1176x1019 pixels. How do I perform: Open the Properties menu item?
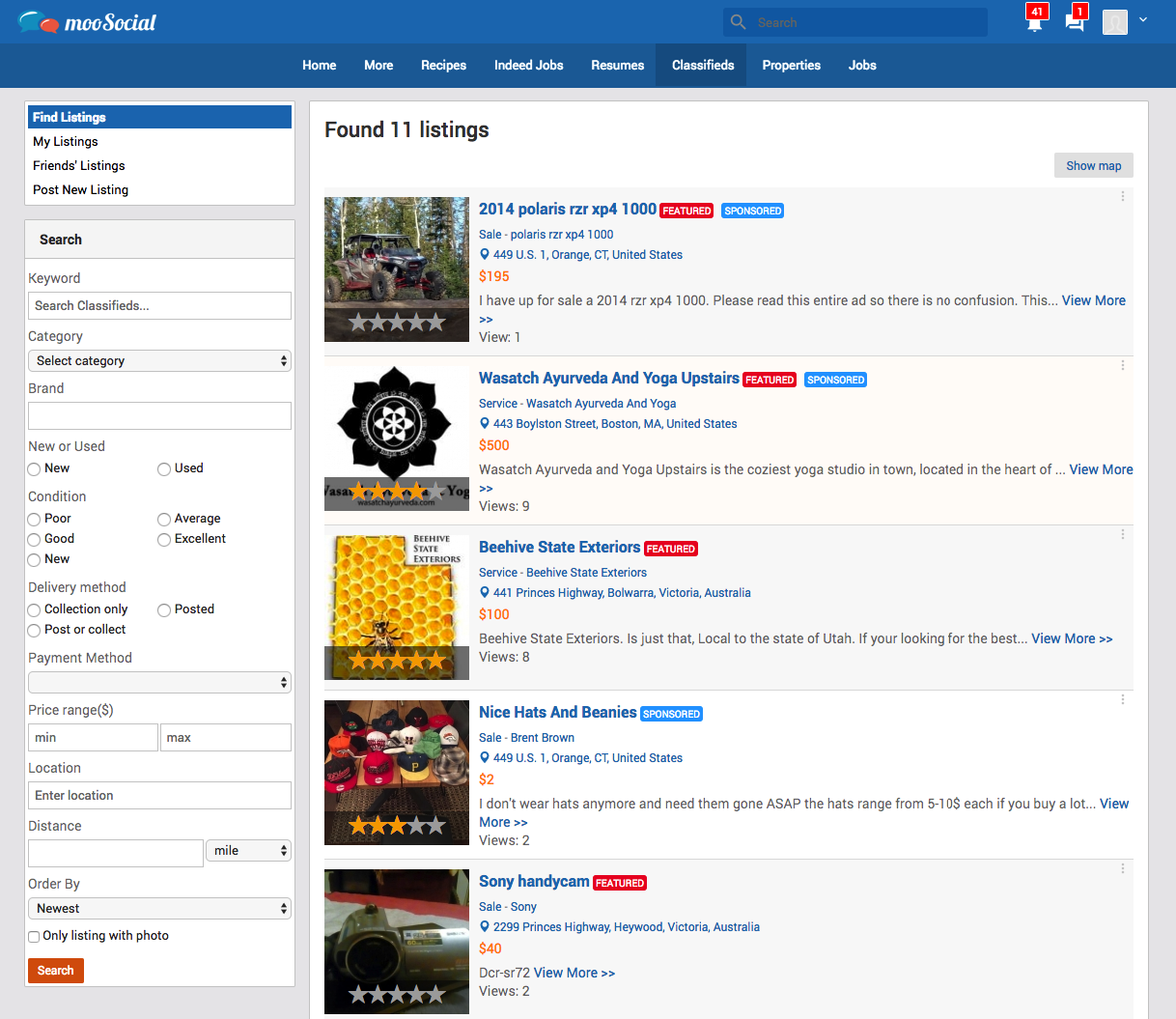click(x=792, y=66)
